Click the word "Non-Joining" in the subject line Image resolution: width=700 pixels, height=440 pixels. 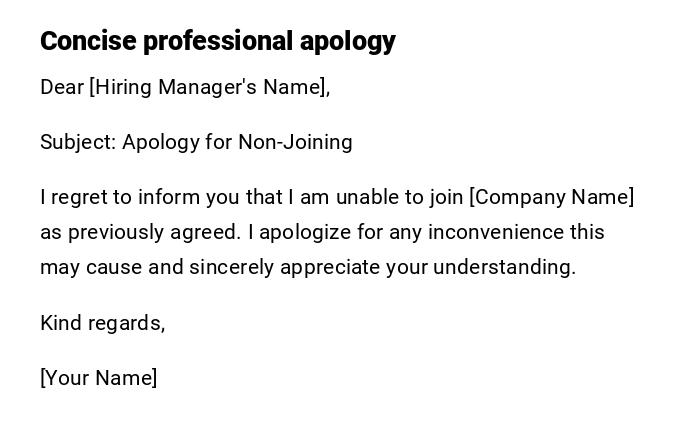295,142
